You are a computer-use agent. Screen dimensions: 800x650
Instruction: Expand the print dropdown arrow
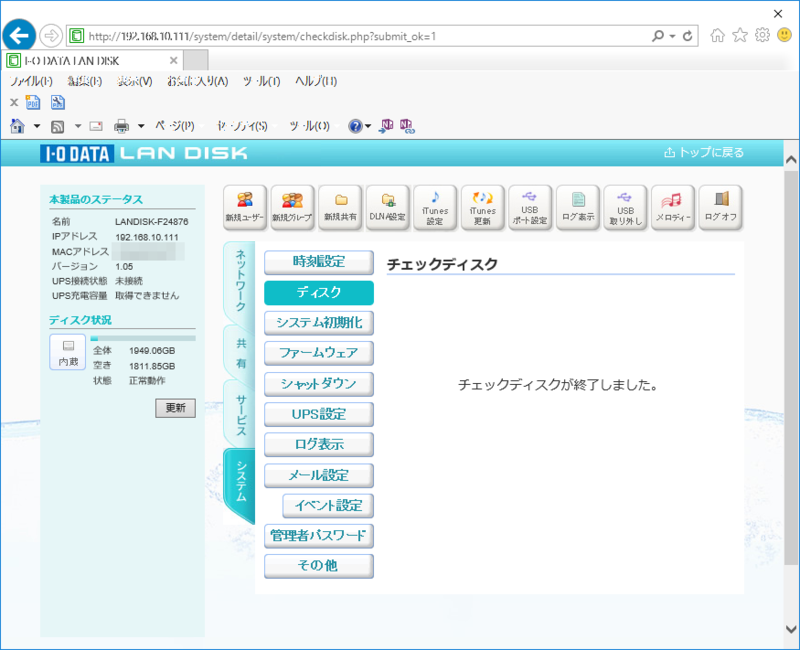pyautogui.click(x=141, y=126)
